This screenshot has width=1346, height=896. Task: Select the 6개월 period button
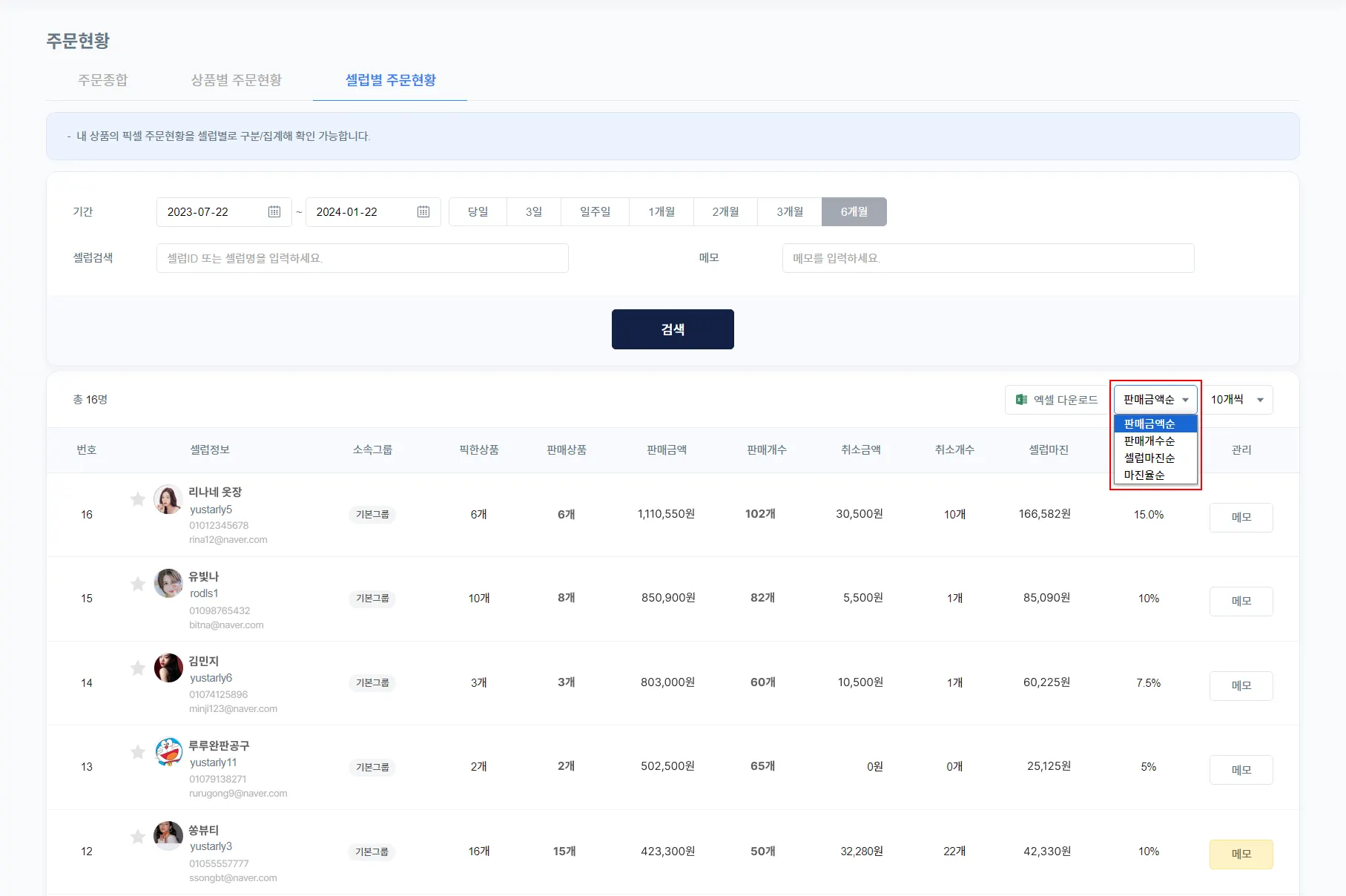coord(854,211)
